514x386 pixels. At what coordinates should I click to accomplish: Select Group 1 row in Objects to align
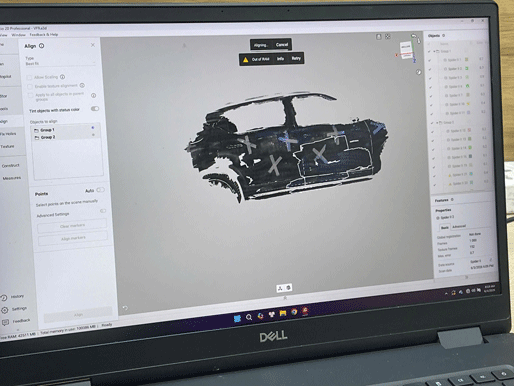tap(65, 129)
